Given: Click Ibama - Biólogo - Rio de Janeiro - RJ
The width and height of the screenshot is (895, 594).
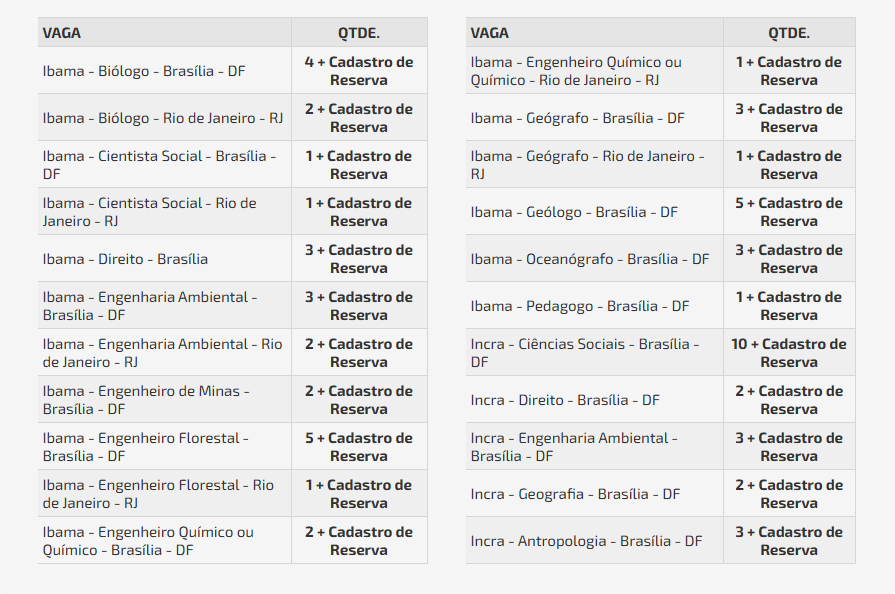Looking at the screenshot, I should pos(162,118).
